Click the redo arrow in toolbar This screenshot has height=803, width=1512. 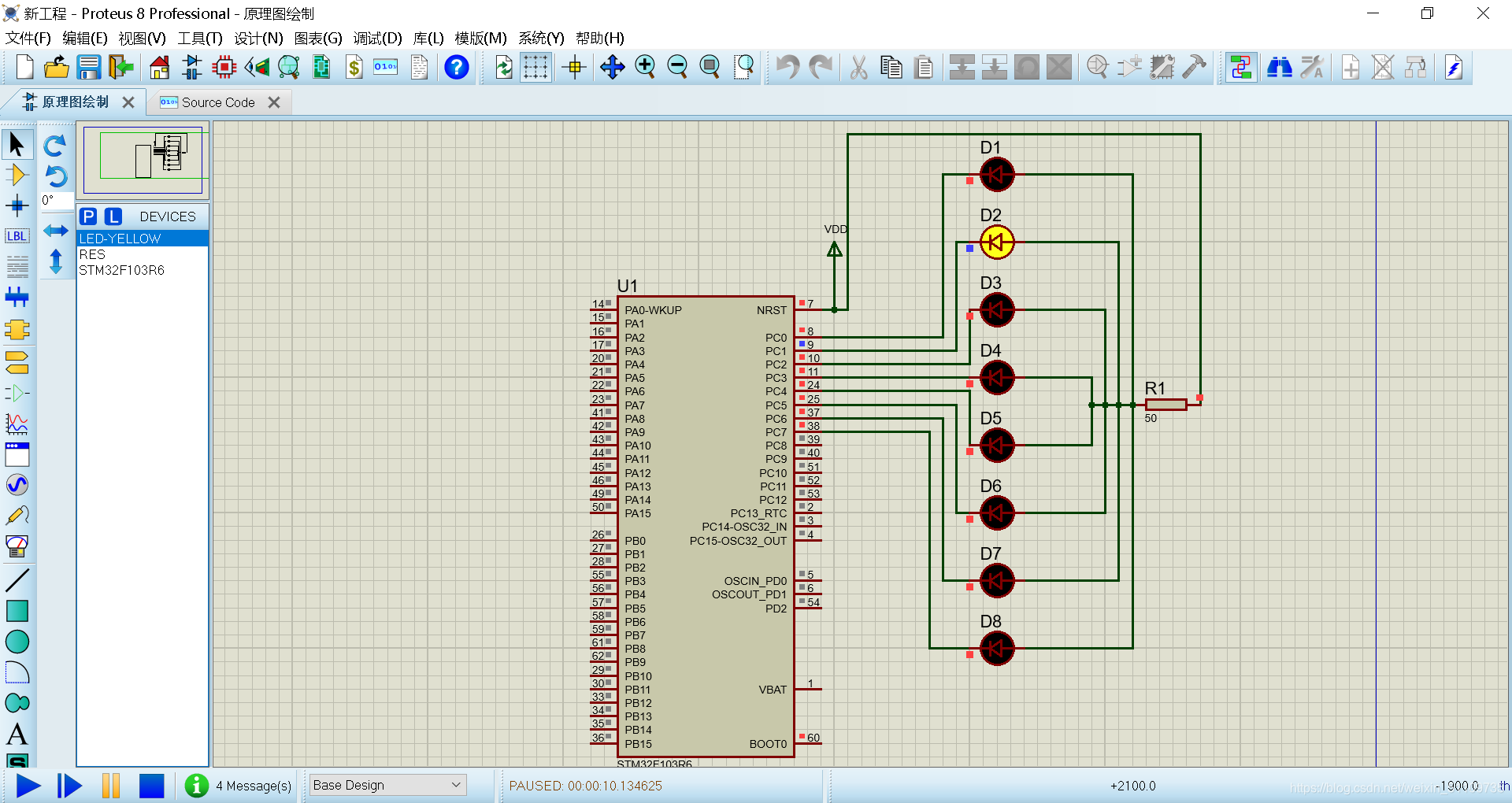point(821,68)
